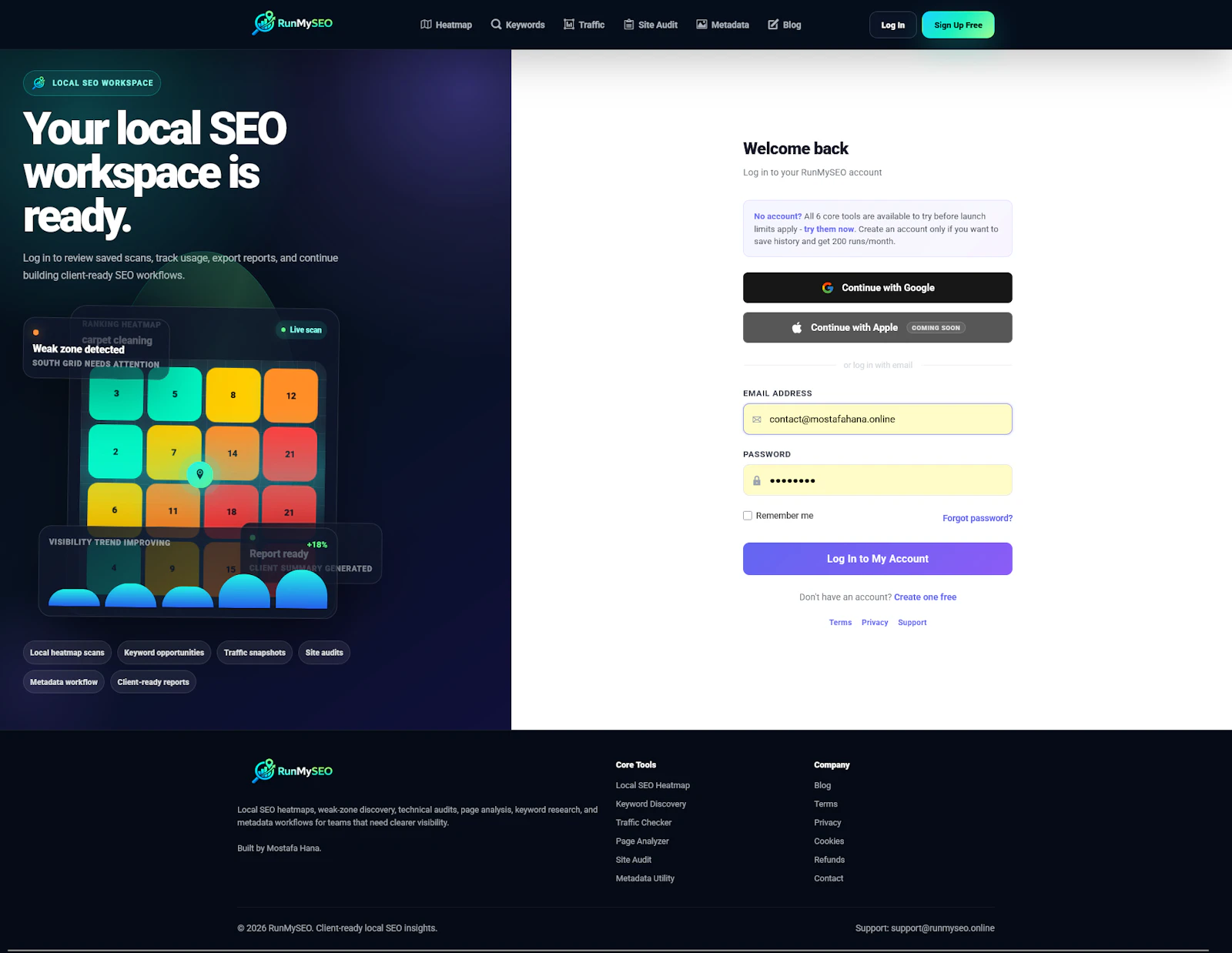
Task: Click Continue with Apple button
Action: coord(878,327)
